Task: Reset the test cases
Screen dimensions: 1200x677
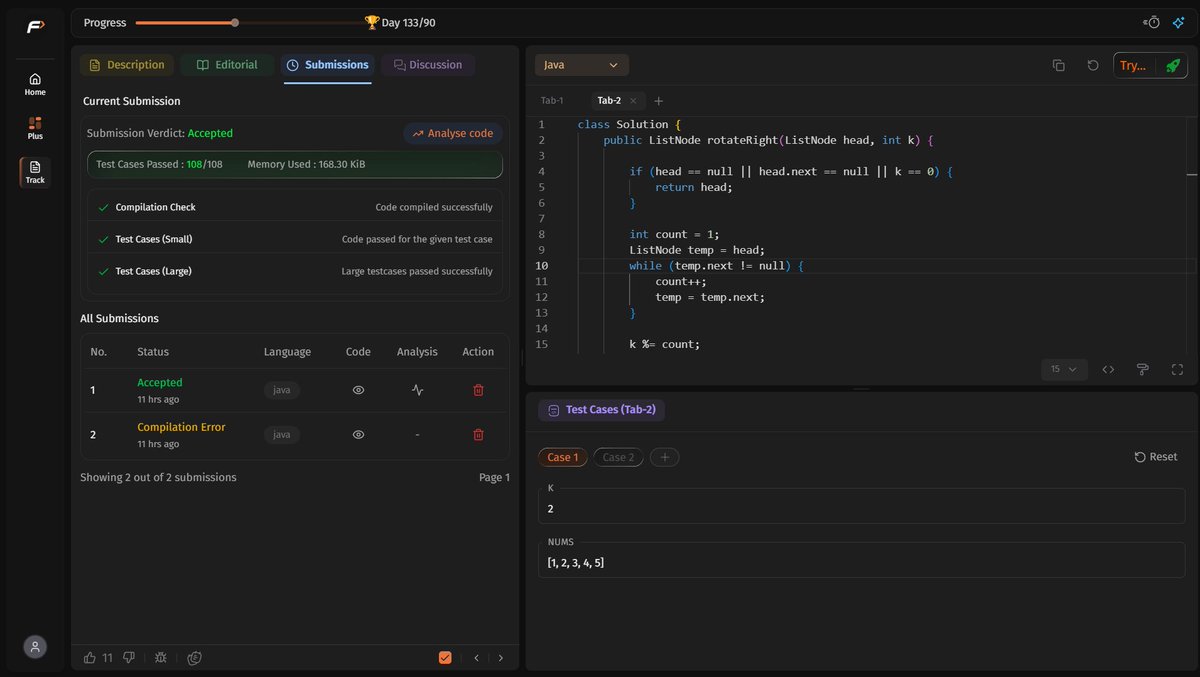Action: click(x=1156, y=457)
